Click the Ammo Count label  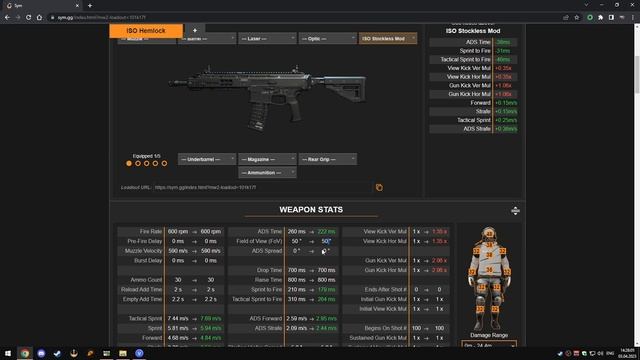coord(146,280)
